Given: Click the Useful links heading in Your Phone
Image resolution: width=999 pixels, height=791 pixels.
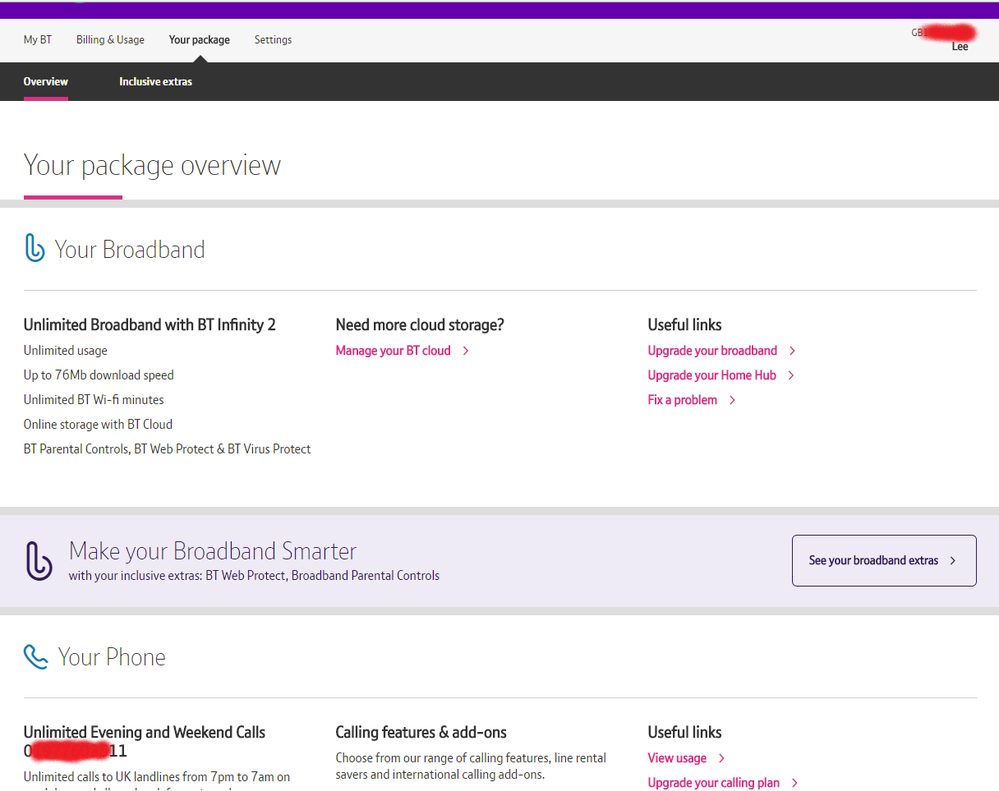Looking at the screenshot, I should click(x=685, y=732).
